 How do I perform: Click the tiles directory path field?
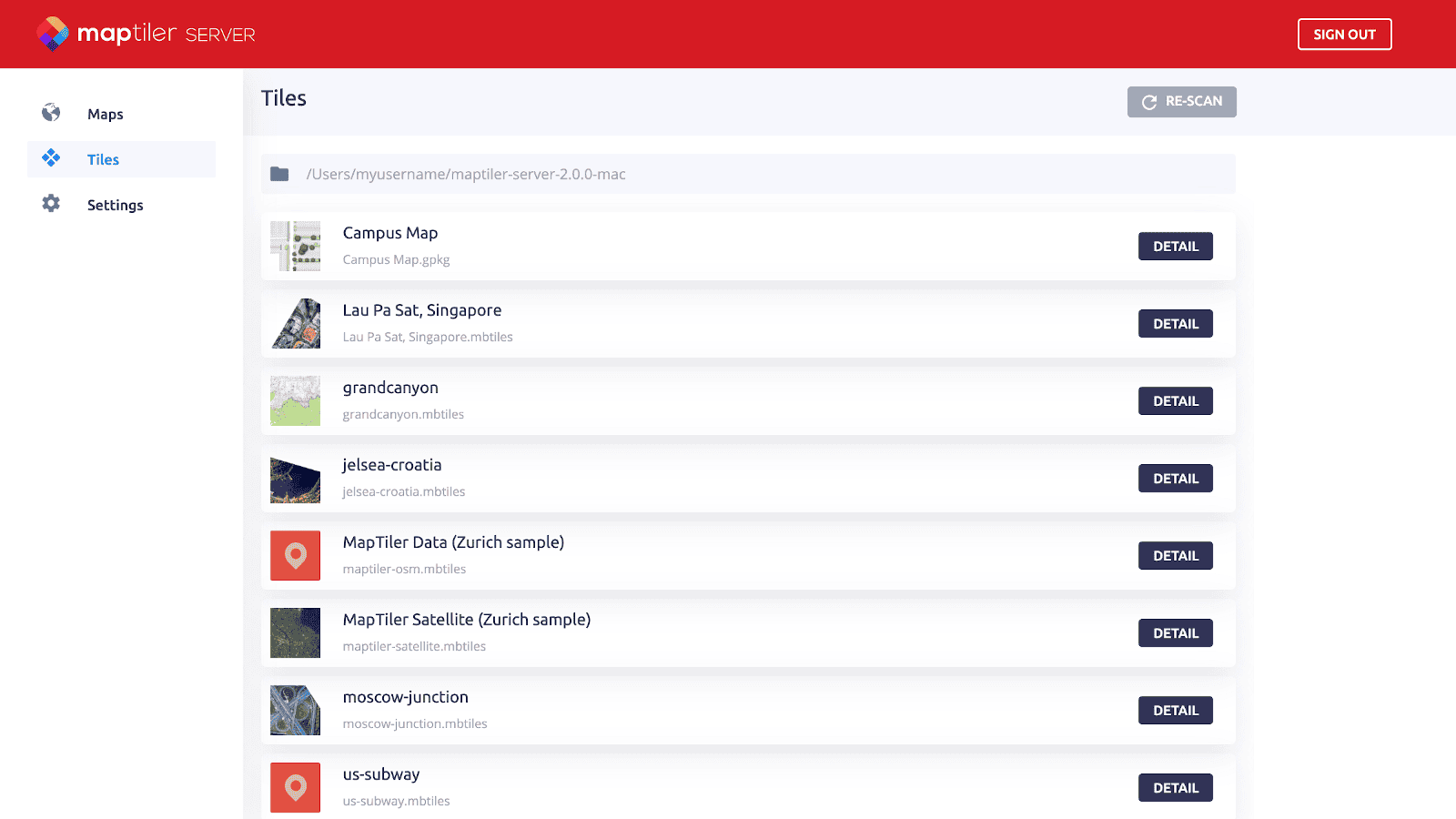tap(746, 173)
